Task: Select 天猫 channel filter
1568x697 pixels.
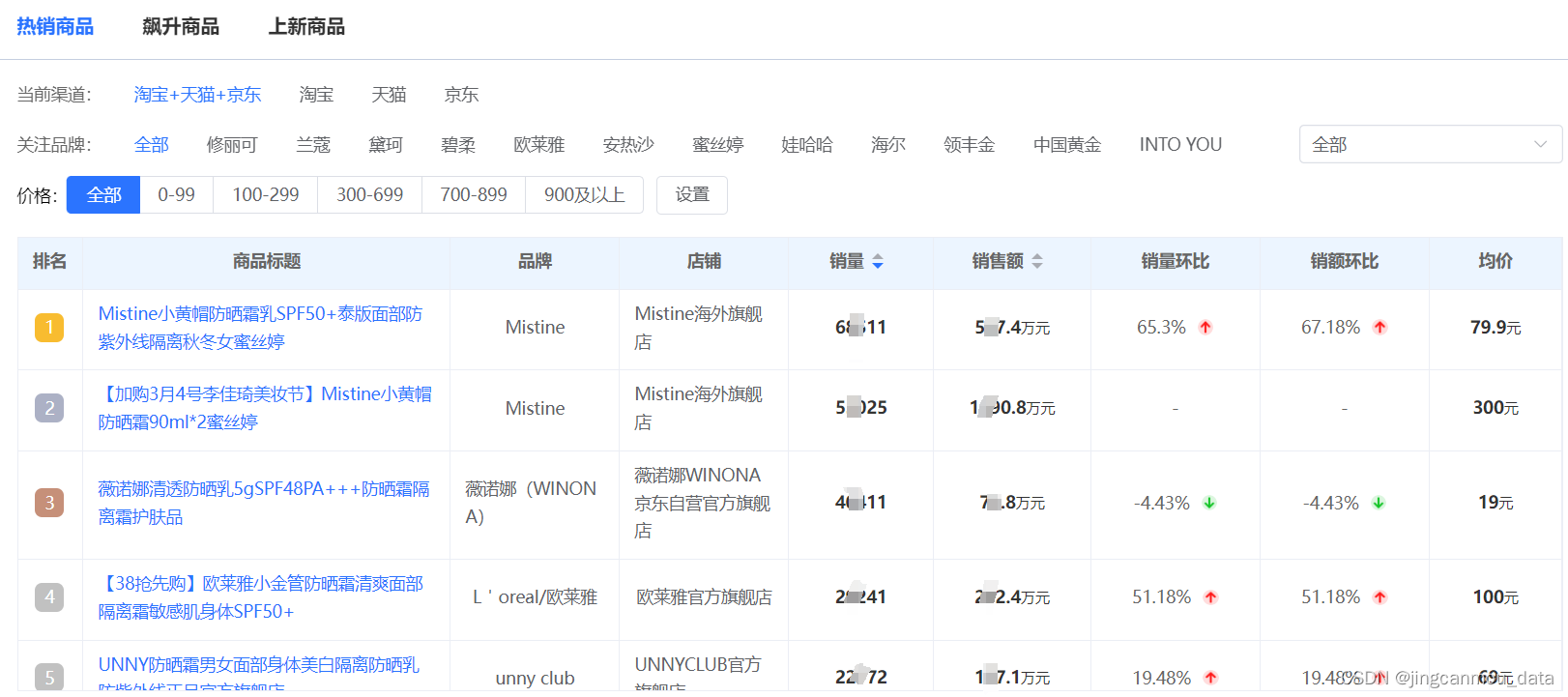Action: [x=389, y=95]
